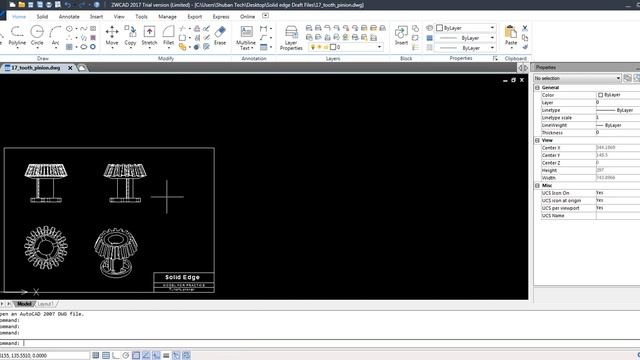Click the Print icon in quick access toolbar
The width and height of the screenshot is (640, 360).
click(x=49, y=5)
